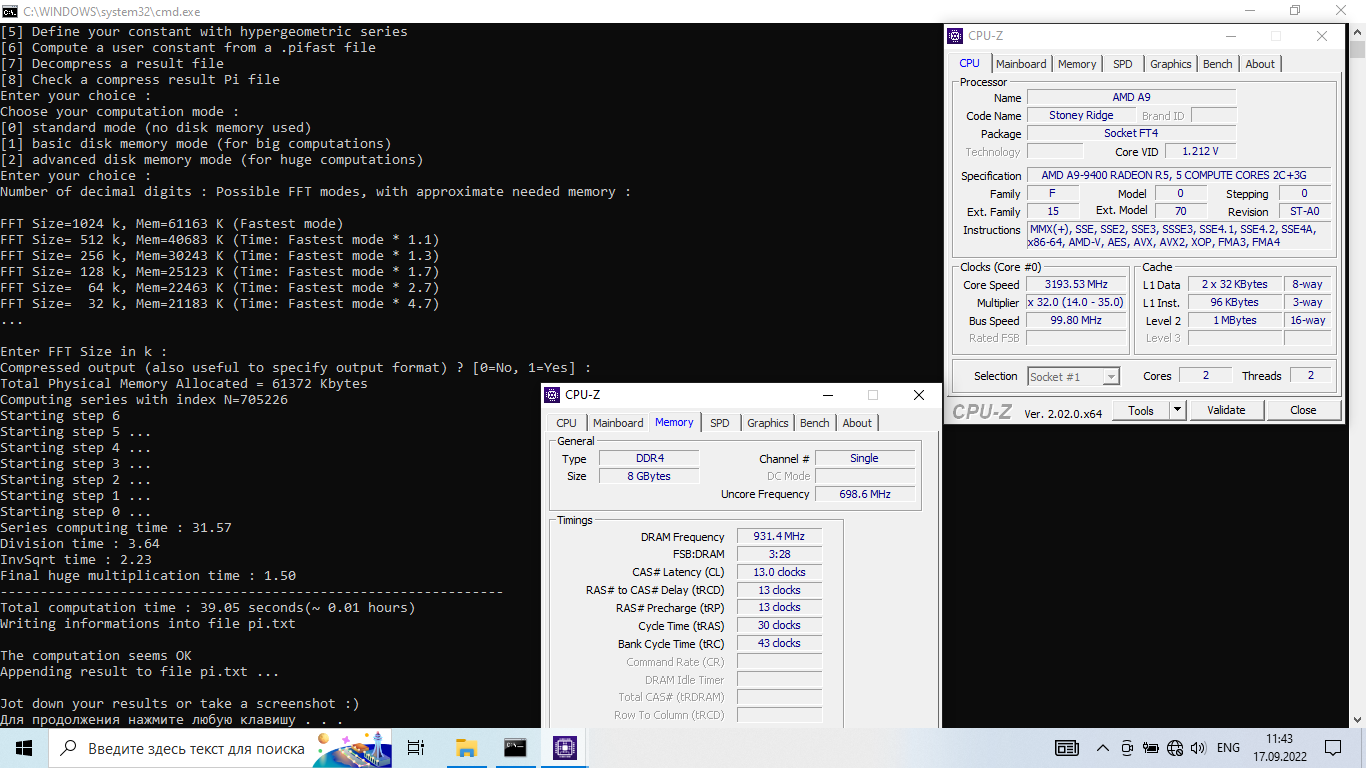Click the processor Name field showing AMD A9
The width and height of the screenshot is (1366, 768).
1131,98
